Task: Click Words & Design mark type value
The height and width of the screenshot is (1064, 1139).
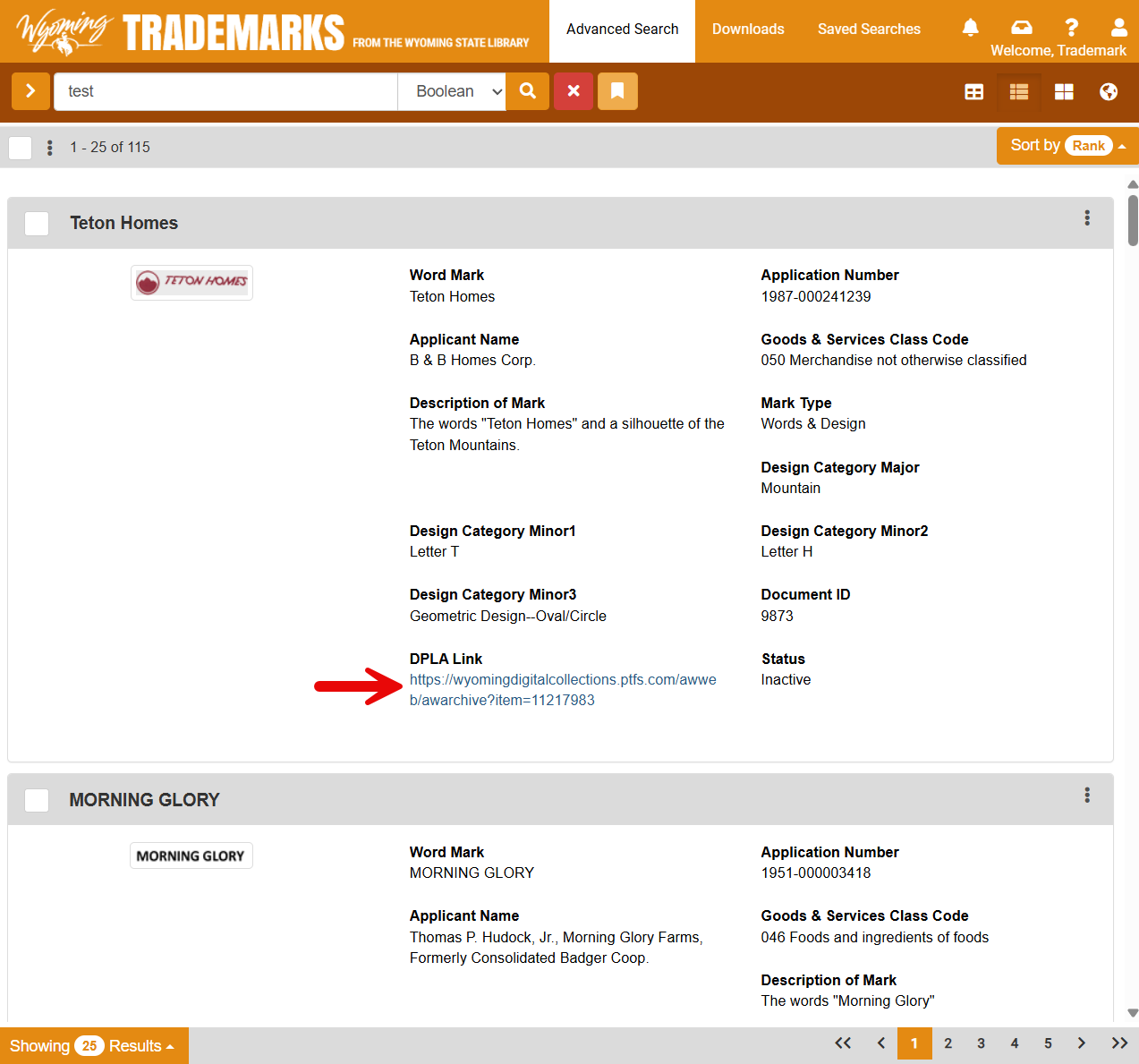Action: point(813,424)
